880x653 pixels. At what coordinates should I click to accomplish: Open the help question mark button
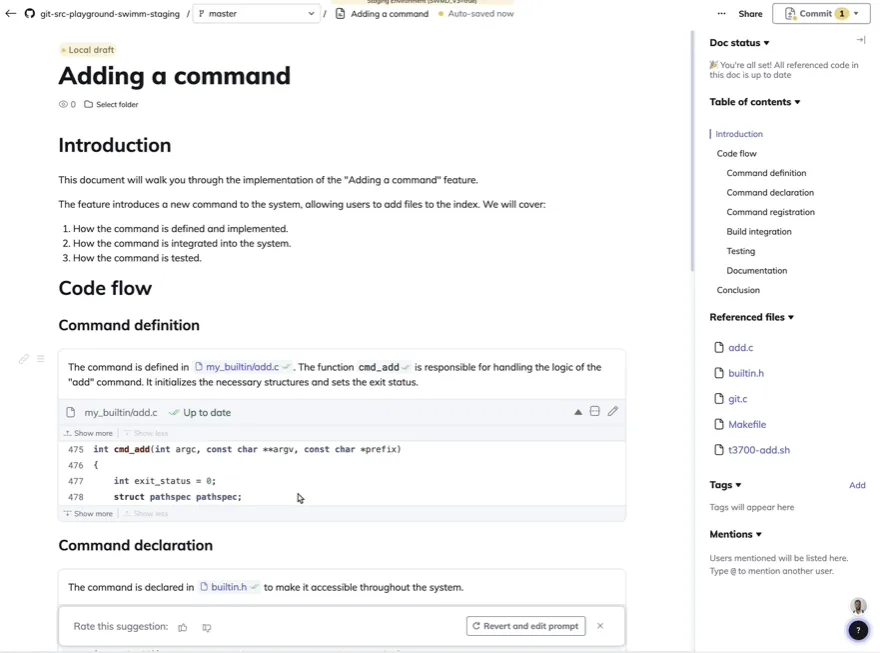pyautogui.click(x=858, y=631)
